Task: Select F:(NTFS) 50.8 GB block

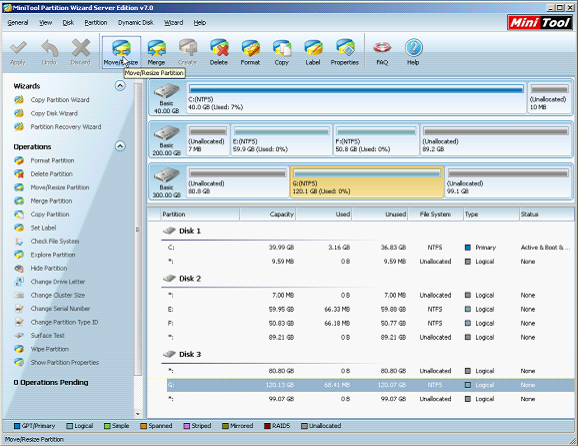Action: (376, 140)
